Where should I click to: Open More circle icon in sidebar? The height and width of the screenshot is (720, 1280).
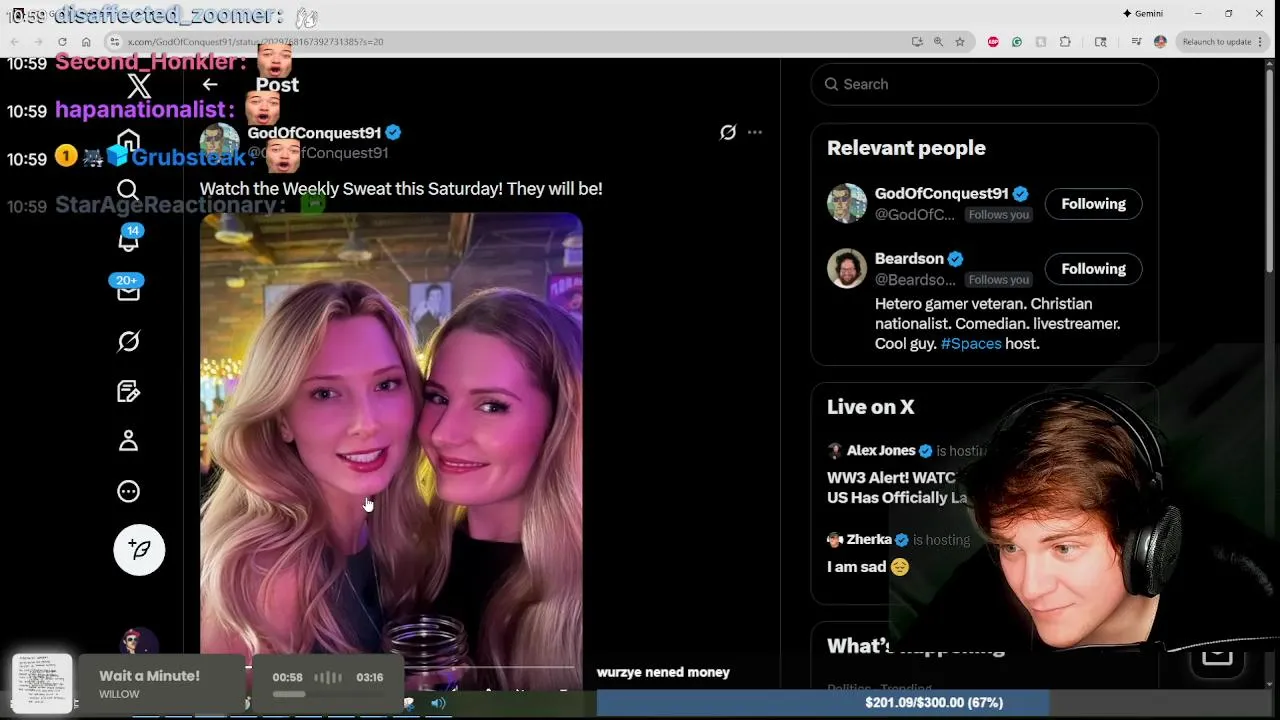pyautogui.click(x=128, y=491)
